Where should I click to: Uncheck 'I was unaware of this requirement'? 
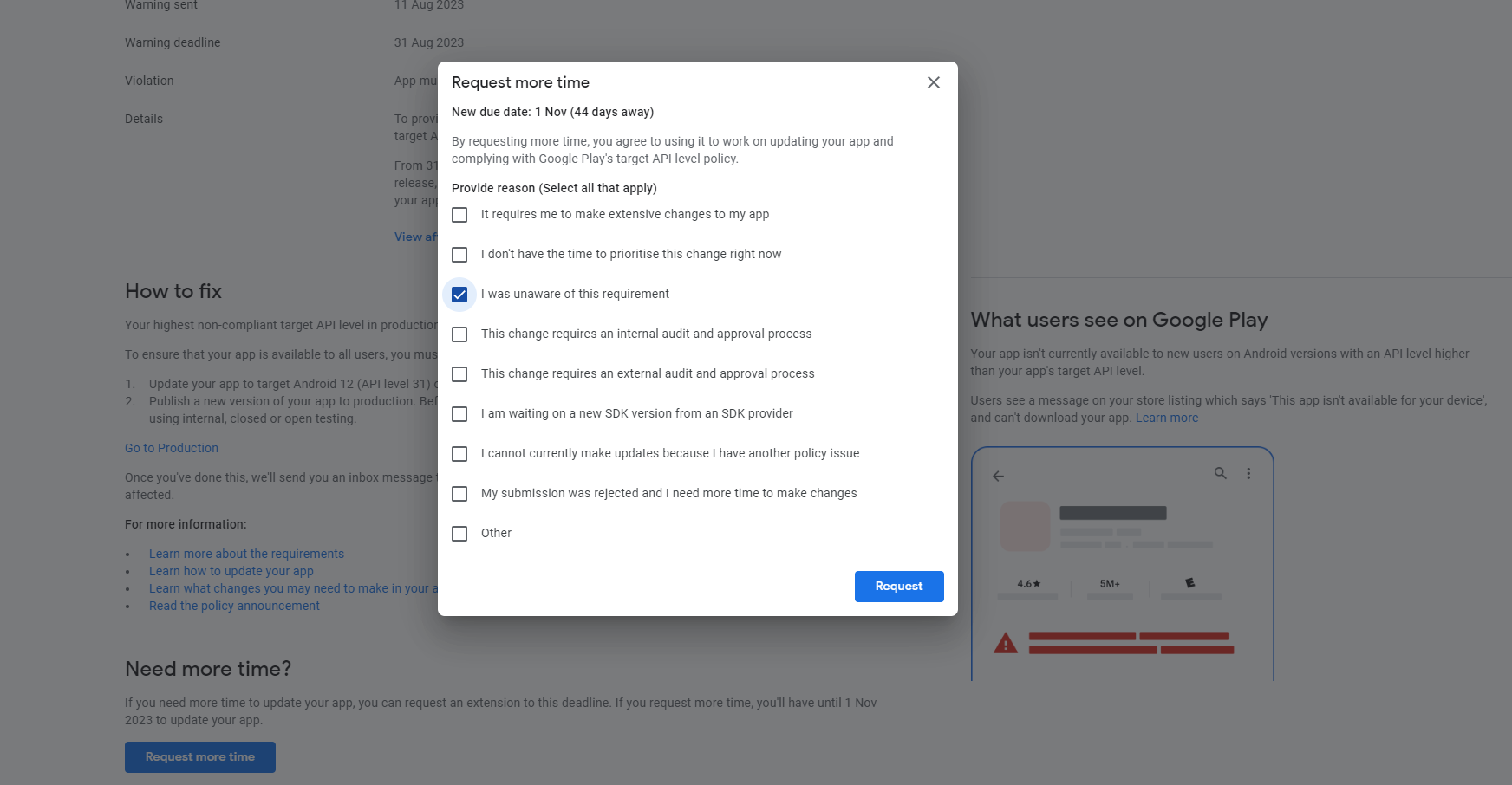tap(459, 294)
